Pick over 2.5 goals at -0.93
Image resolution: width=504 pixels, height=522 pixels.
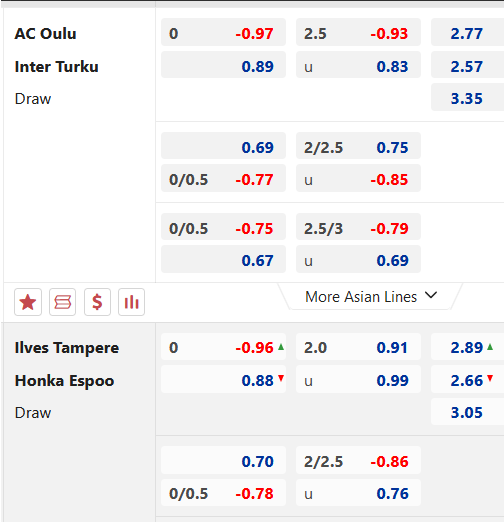pyautogui.click(x=358, y=33)
